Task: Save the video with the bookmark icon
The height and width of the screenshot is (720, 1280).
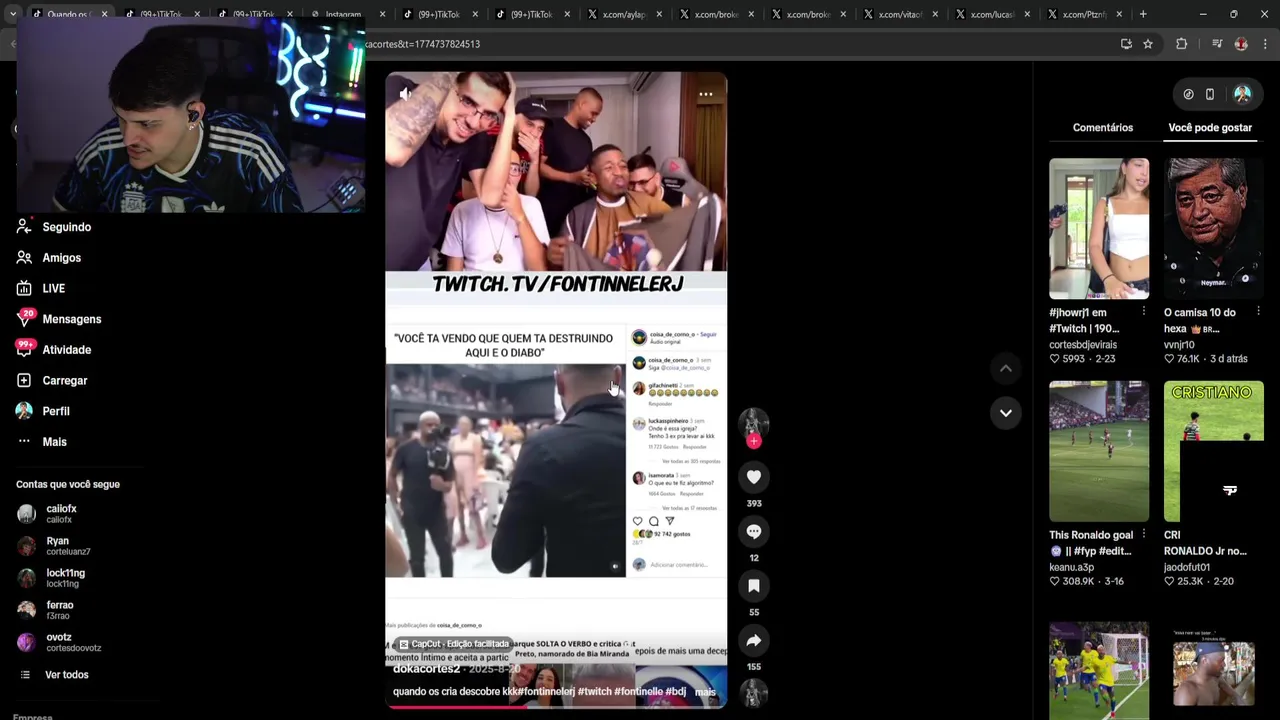Action: (754, 586)
